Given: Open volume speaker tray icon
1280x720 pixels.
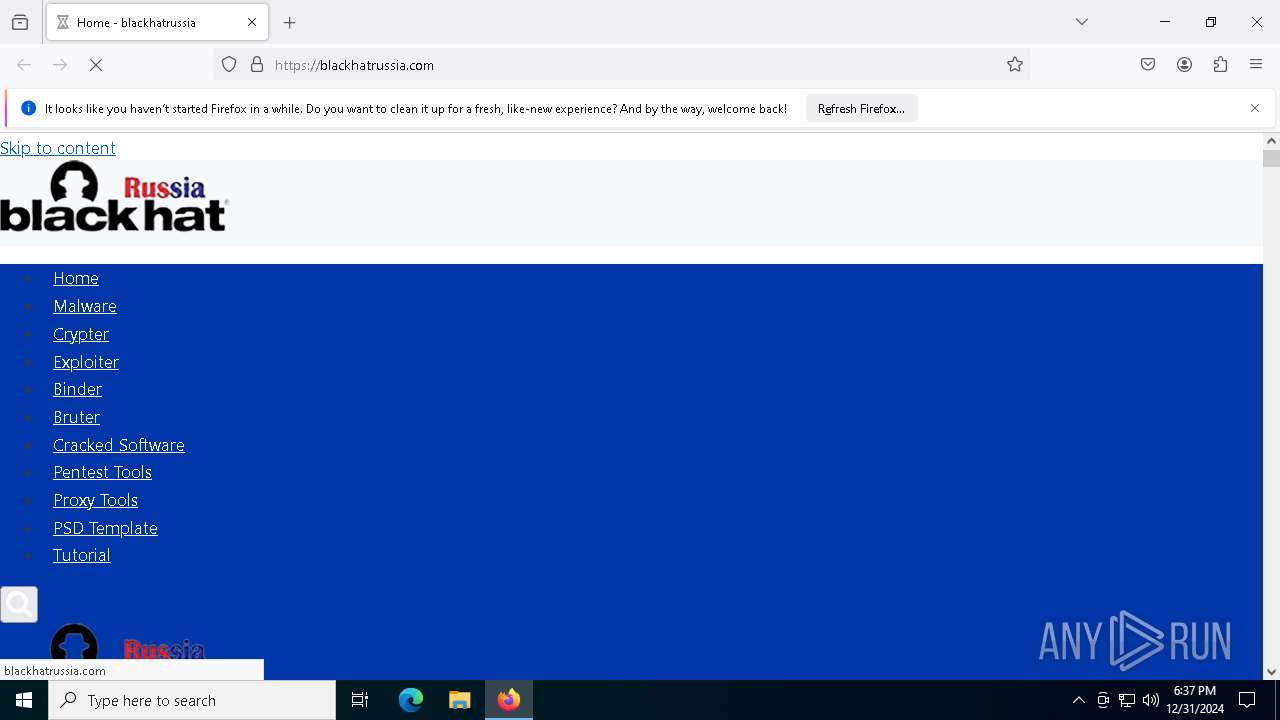Looking at the screenshot, I should click(1151, 701).
